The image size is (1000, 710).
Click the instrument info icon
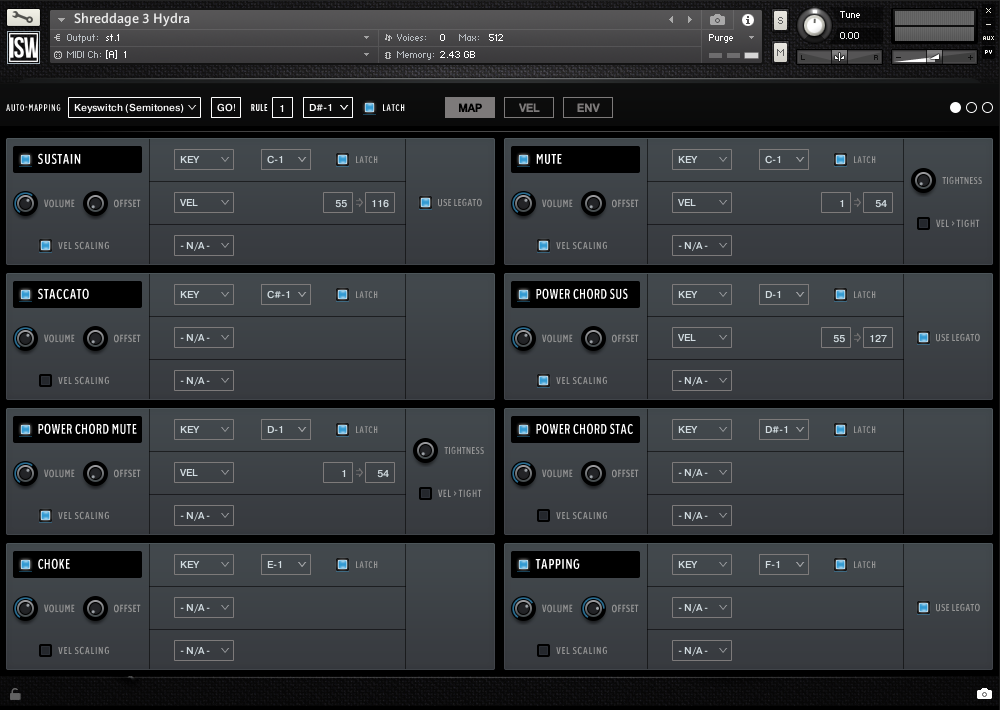[x=747, y=19]
